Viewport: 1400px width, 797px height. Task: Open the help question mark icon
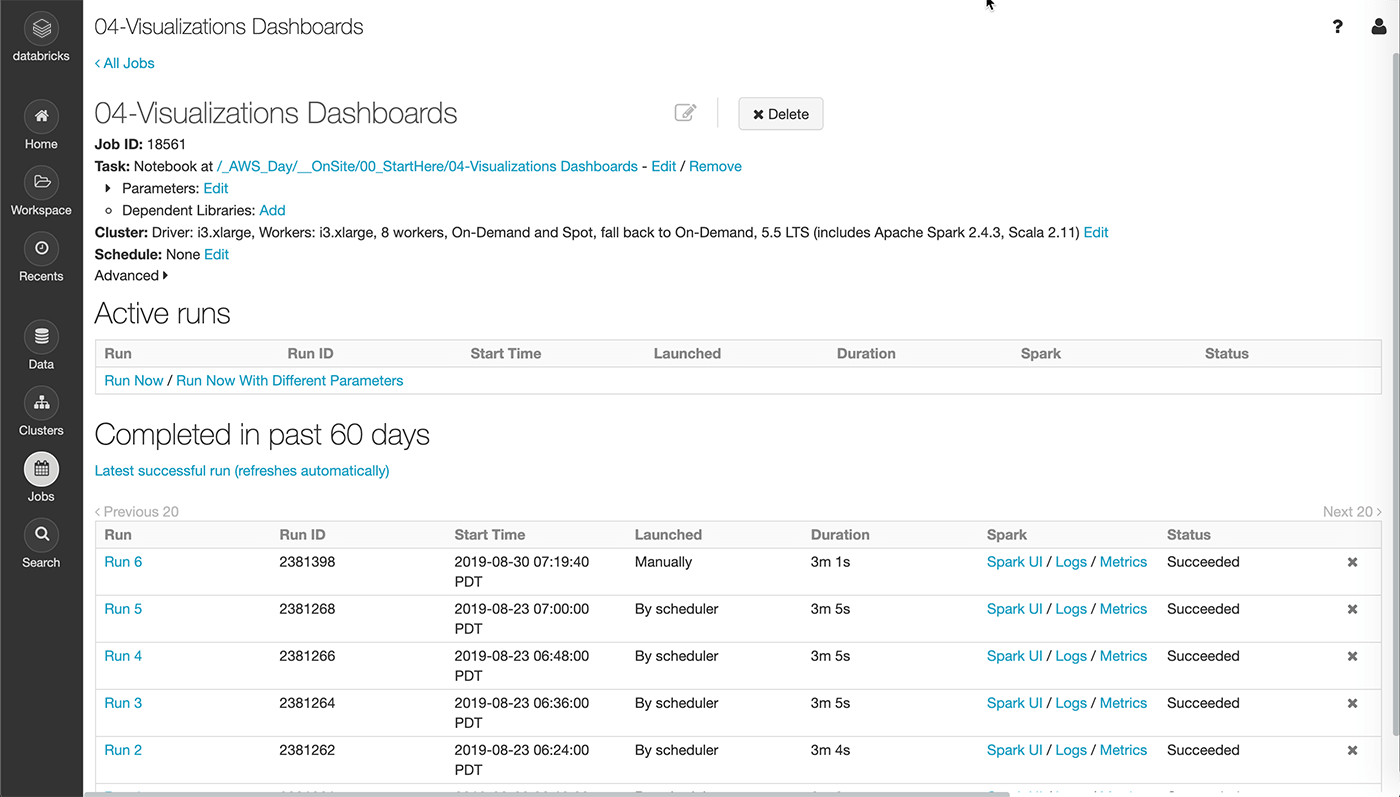pos(1337,27)
